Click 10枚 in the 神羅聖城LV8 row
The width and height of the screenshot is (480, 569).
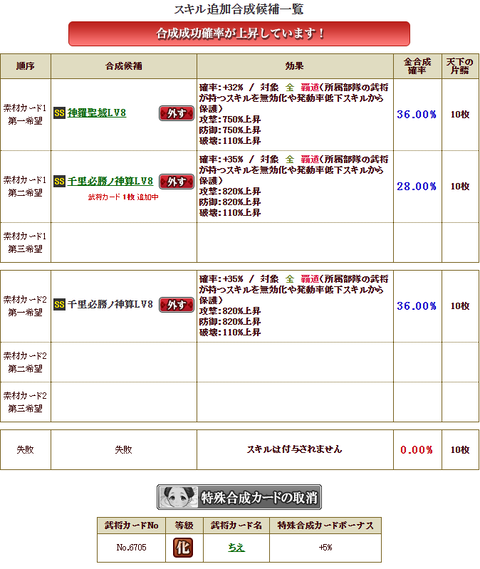pos(460,115)
